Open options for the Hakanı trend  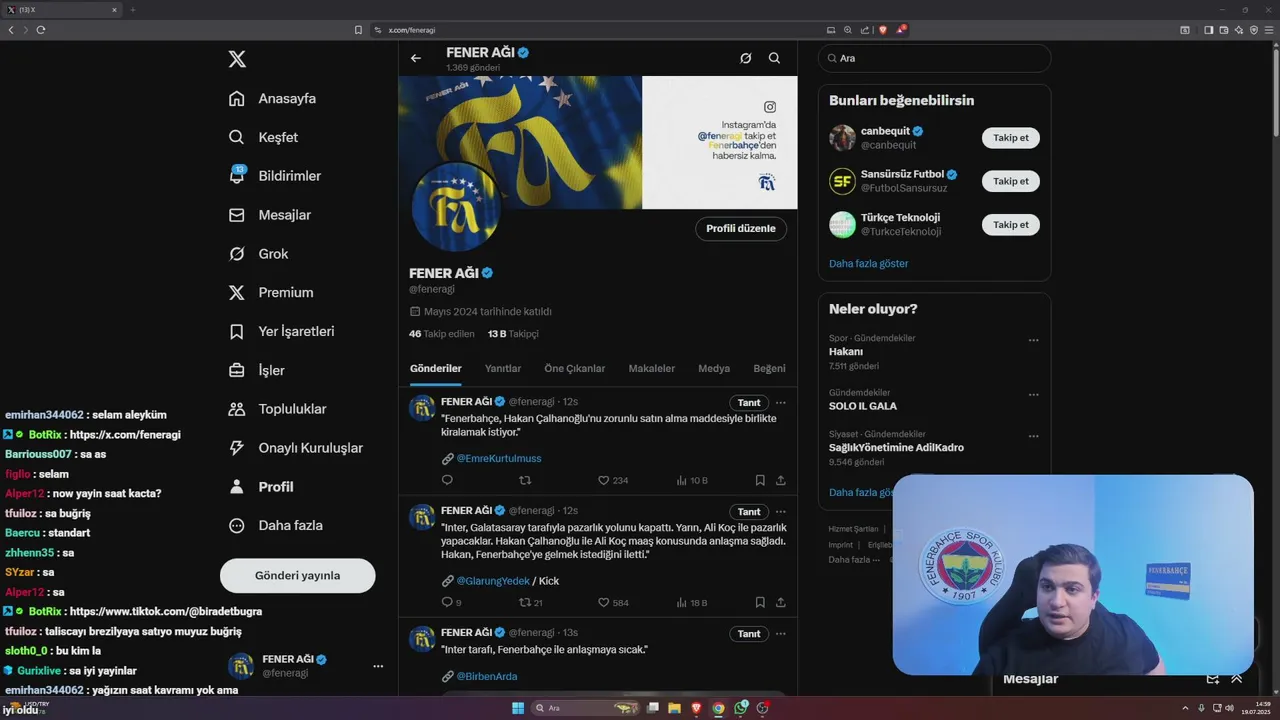pos(1033,340)
